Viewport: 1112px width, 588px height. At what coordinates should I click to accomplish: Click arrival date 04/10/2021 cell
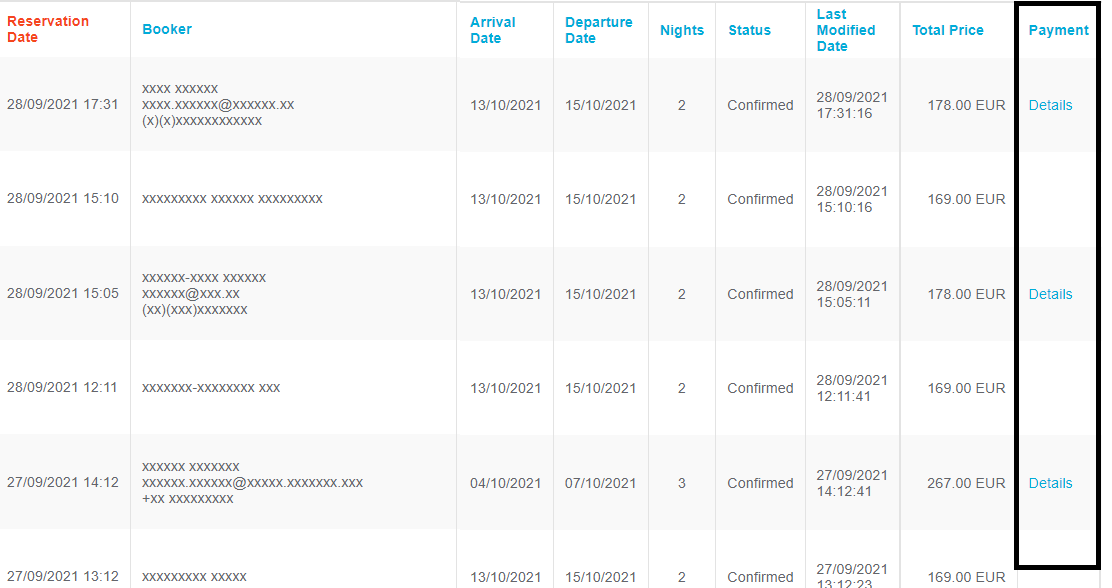[505, 483]
